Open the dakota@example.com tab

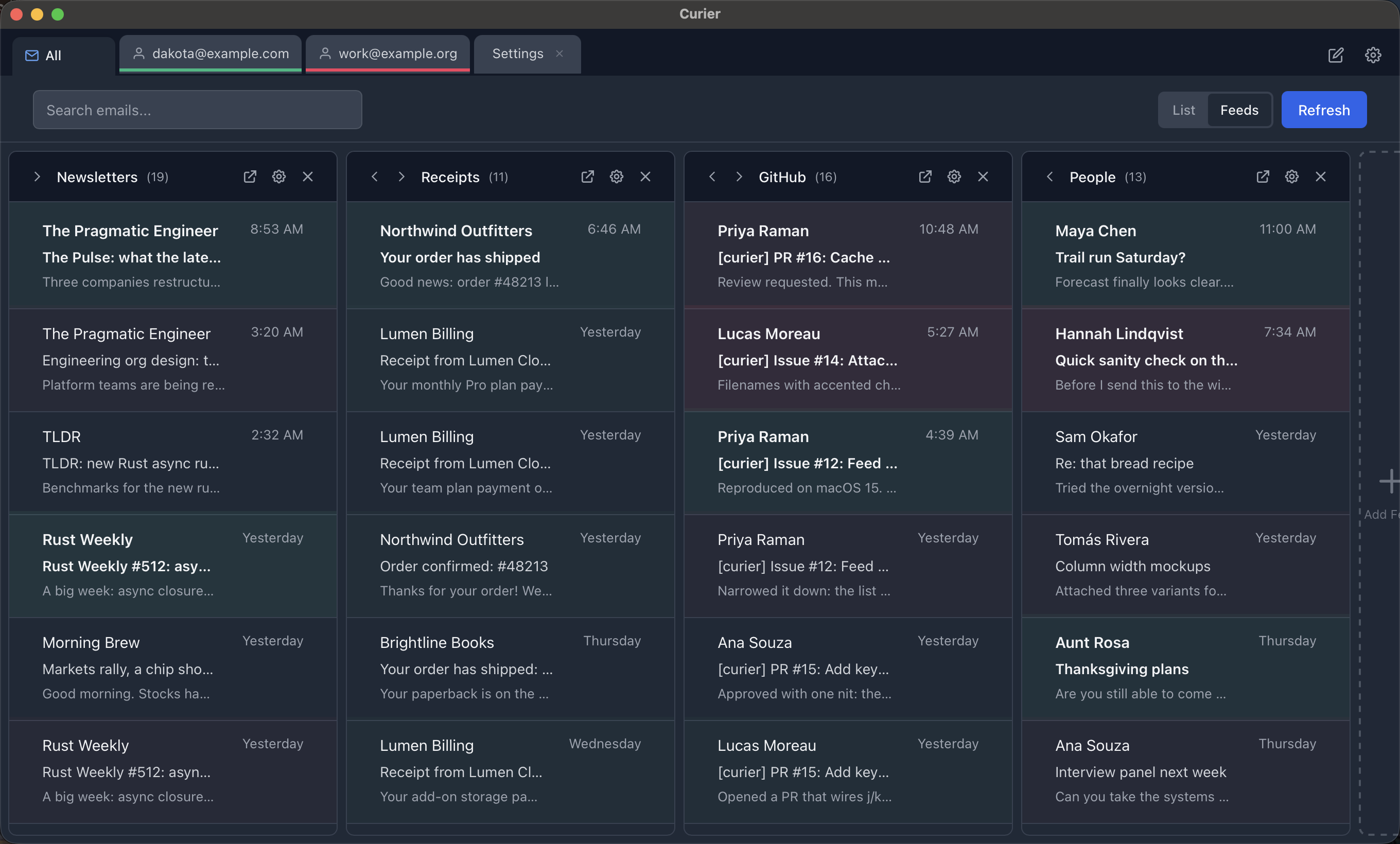tap(210, 54)
